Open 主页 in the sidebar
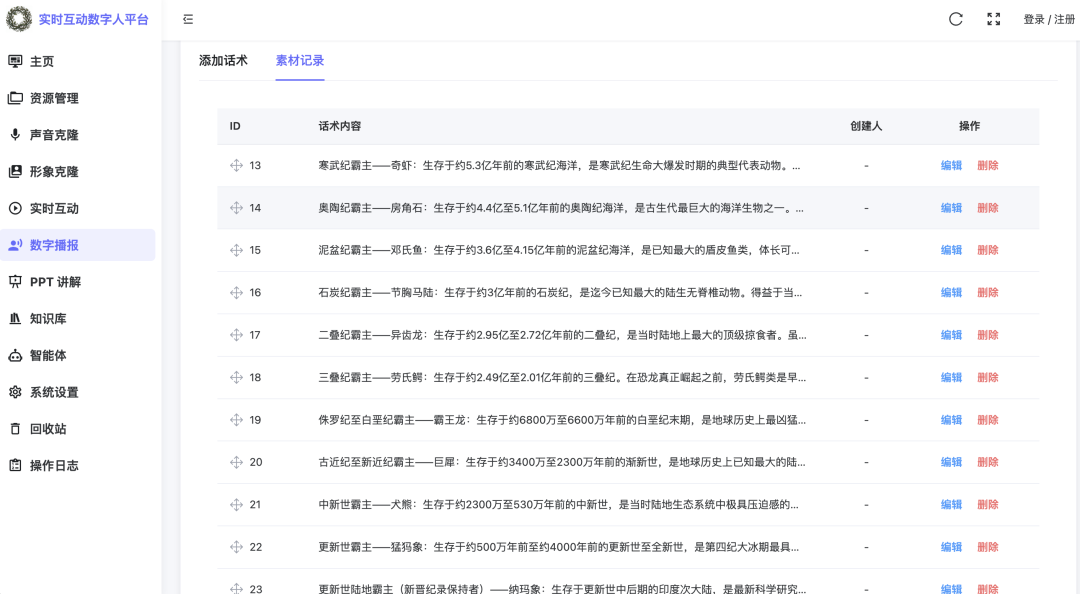 tap(78, 61)
